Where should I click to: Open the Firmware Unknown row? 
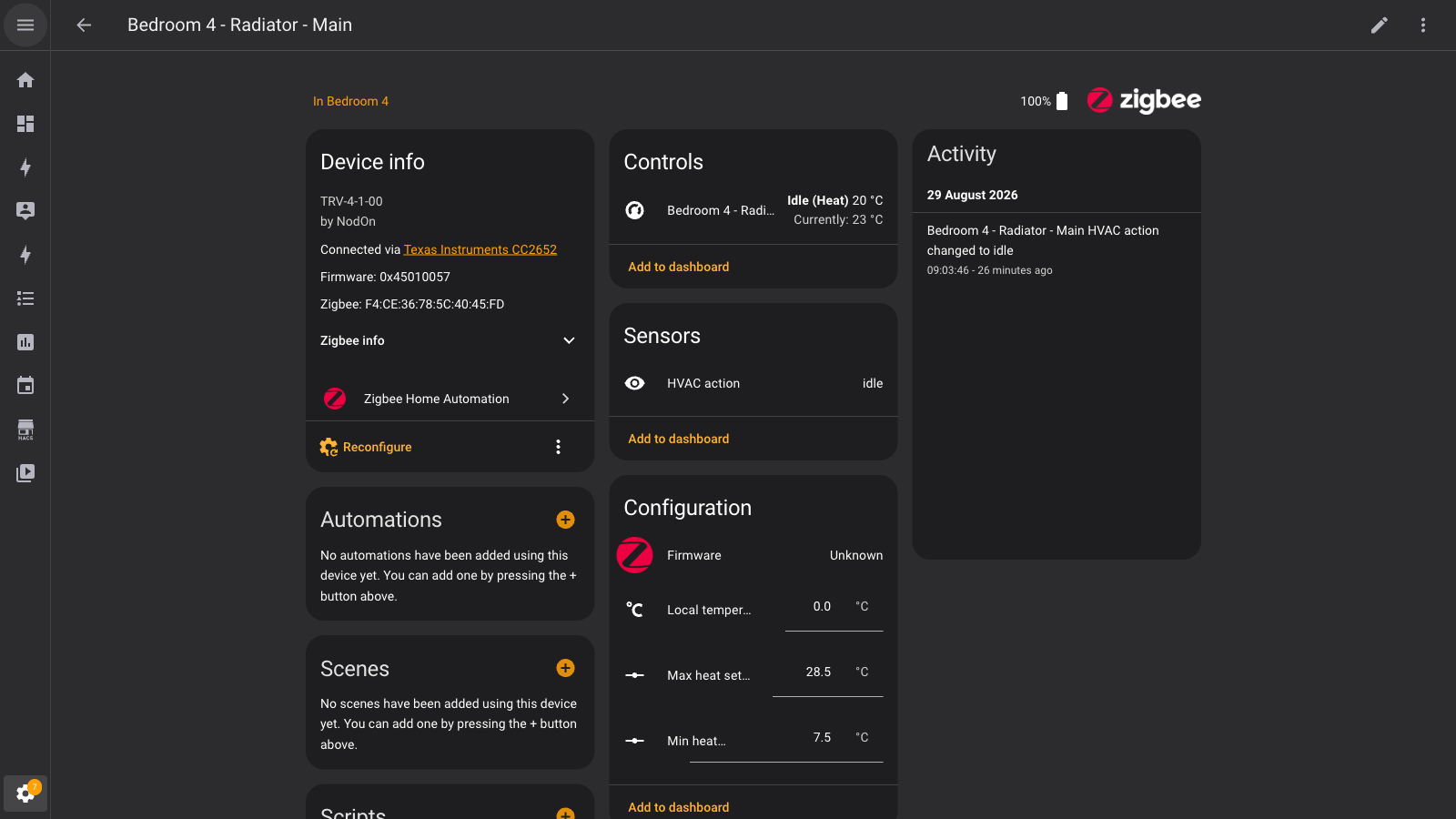[x=753, y=555]
